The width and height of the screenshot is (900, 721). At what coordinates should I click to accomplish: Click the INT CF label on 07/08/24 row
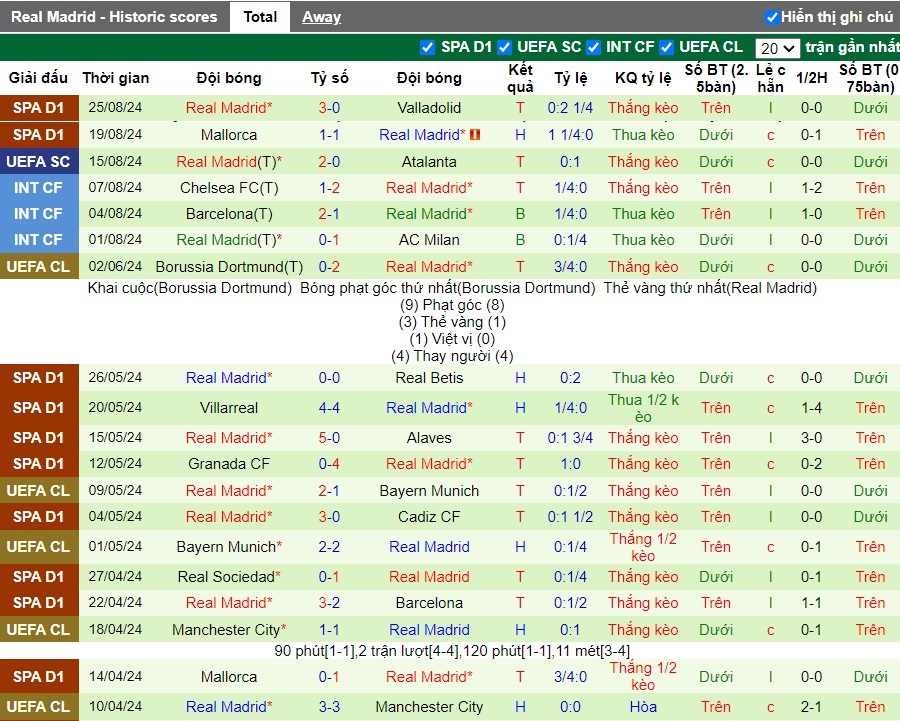[x=38, y=188]
